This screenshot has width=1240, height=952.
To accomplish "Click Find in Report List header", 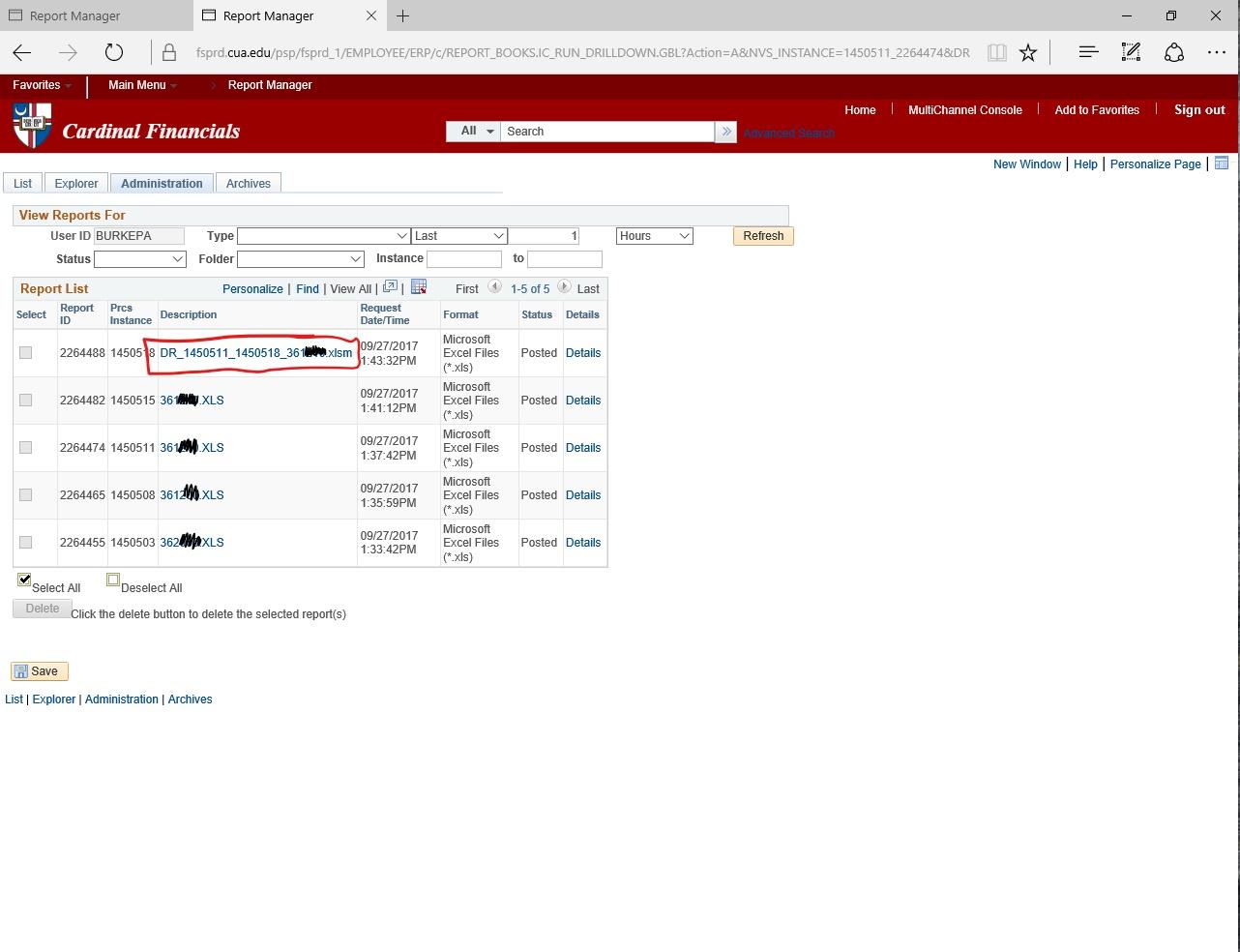I will pyautogui.click(x=308, y=289).
